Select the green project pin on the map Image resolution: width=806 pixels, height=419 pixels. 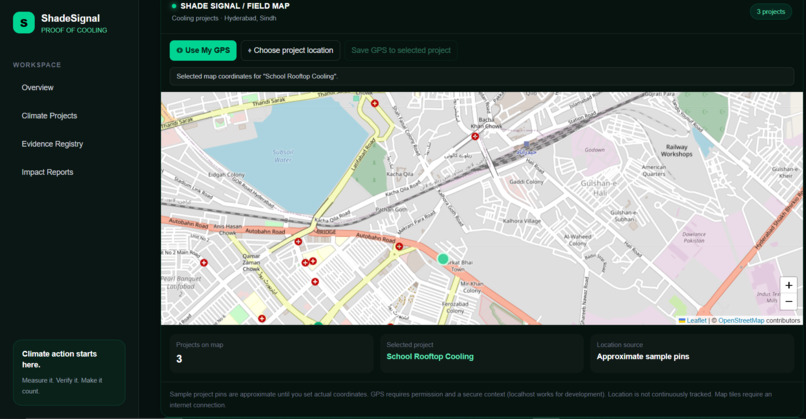click(443, 259)
